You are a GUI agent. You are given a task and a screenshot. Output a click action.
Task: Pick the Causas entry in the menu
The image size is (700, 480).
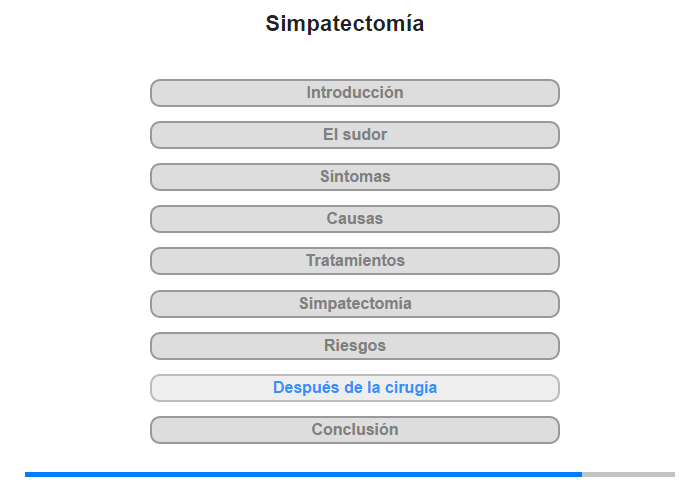(x=354, y=219)
